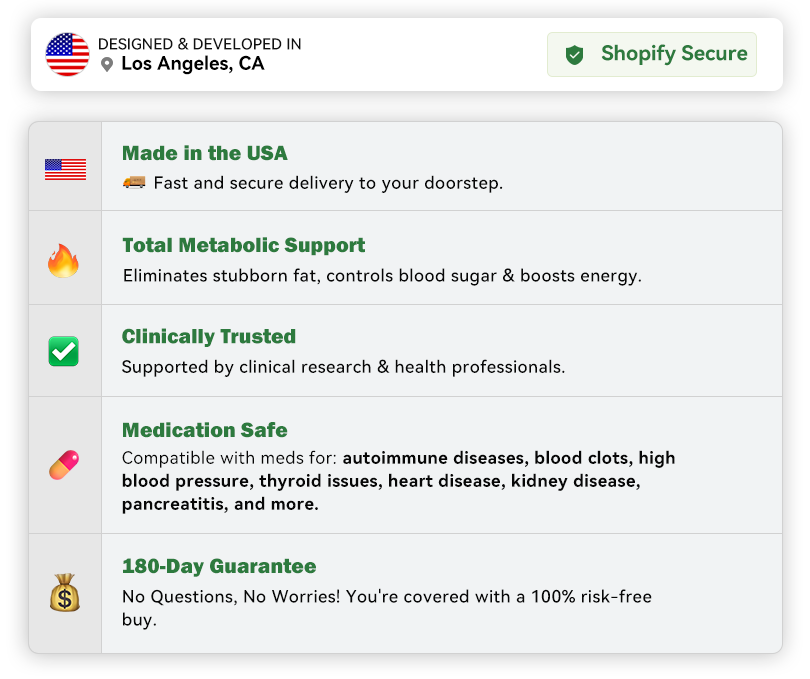The height and width of the screenshot is (679, 810).
Task: Click the small USA flag icon
Action: click(x=65, y=170)
